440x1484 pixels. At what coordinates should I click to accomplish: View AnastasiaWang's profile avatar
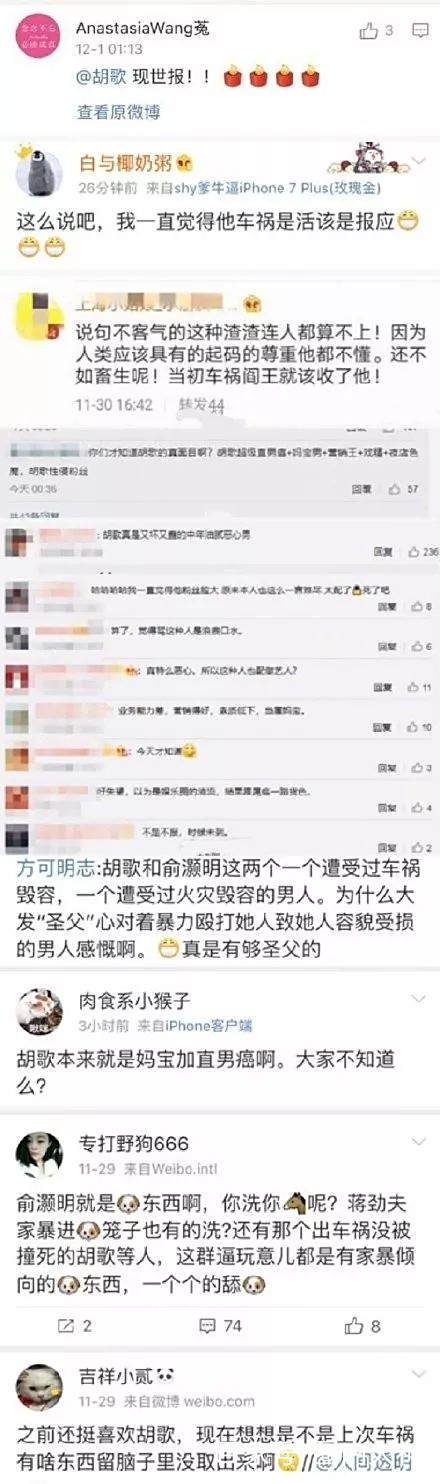click(39, 38)
